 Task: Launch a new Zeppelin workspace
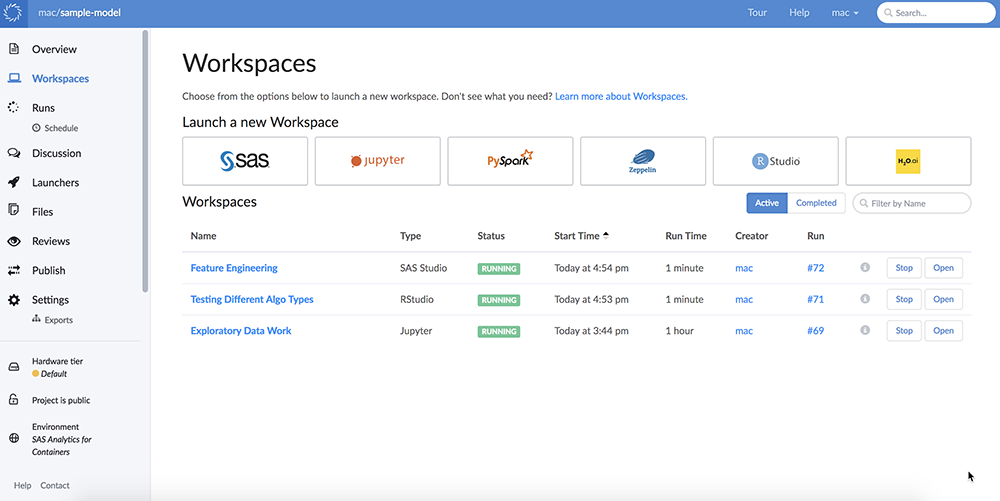pos(643,161)
